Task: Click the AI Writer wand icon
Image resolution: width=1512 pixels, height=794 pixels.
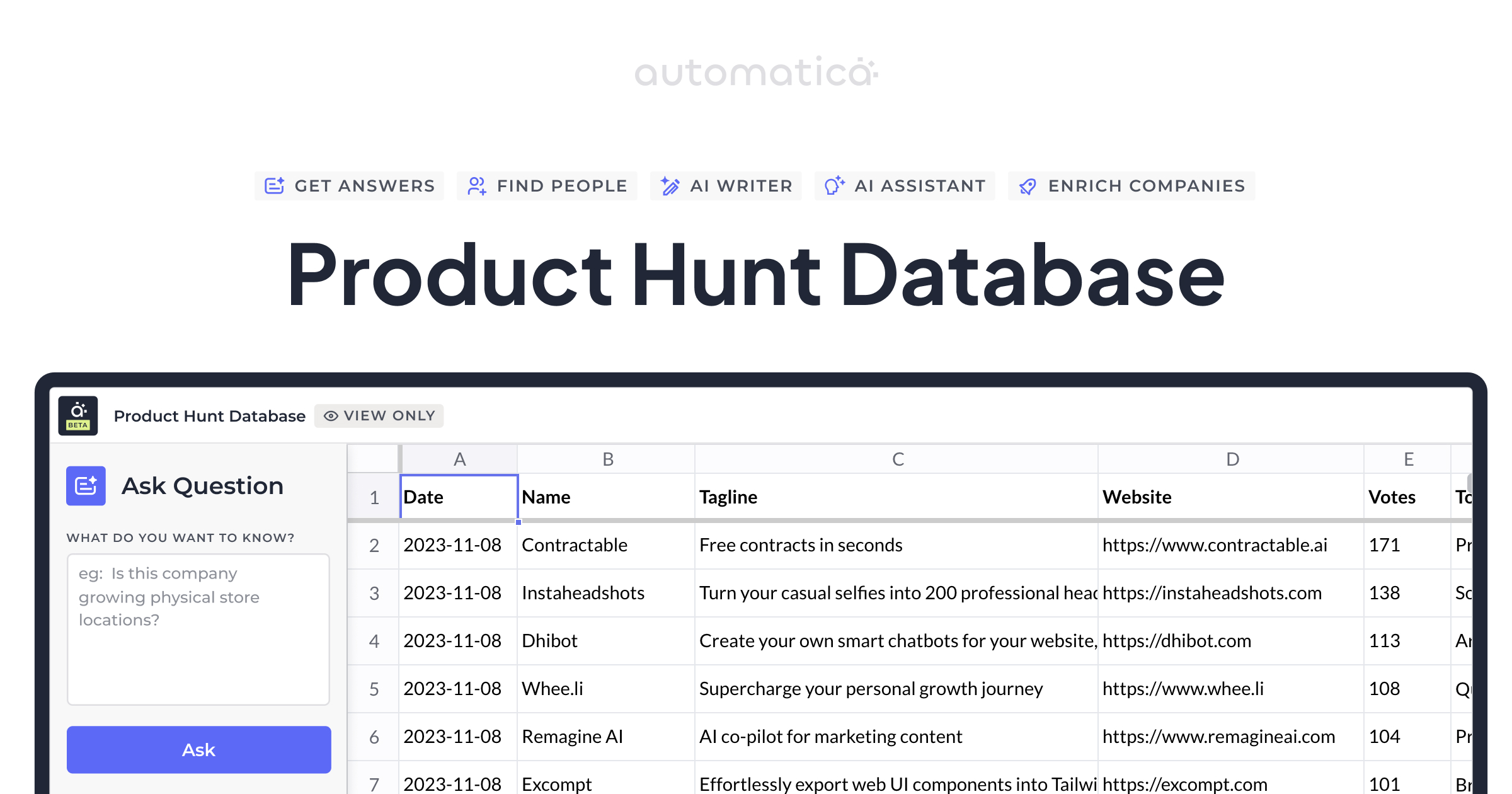Action: [x=670, y=186]
